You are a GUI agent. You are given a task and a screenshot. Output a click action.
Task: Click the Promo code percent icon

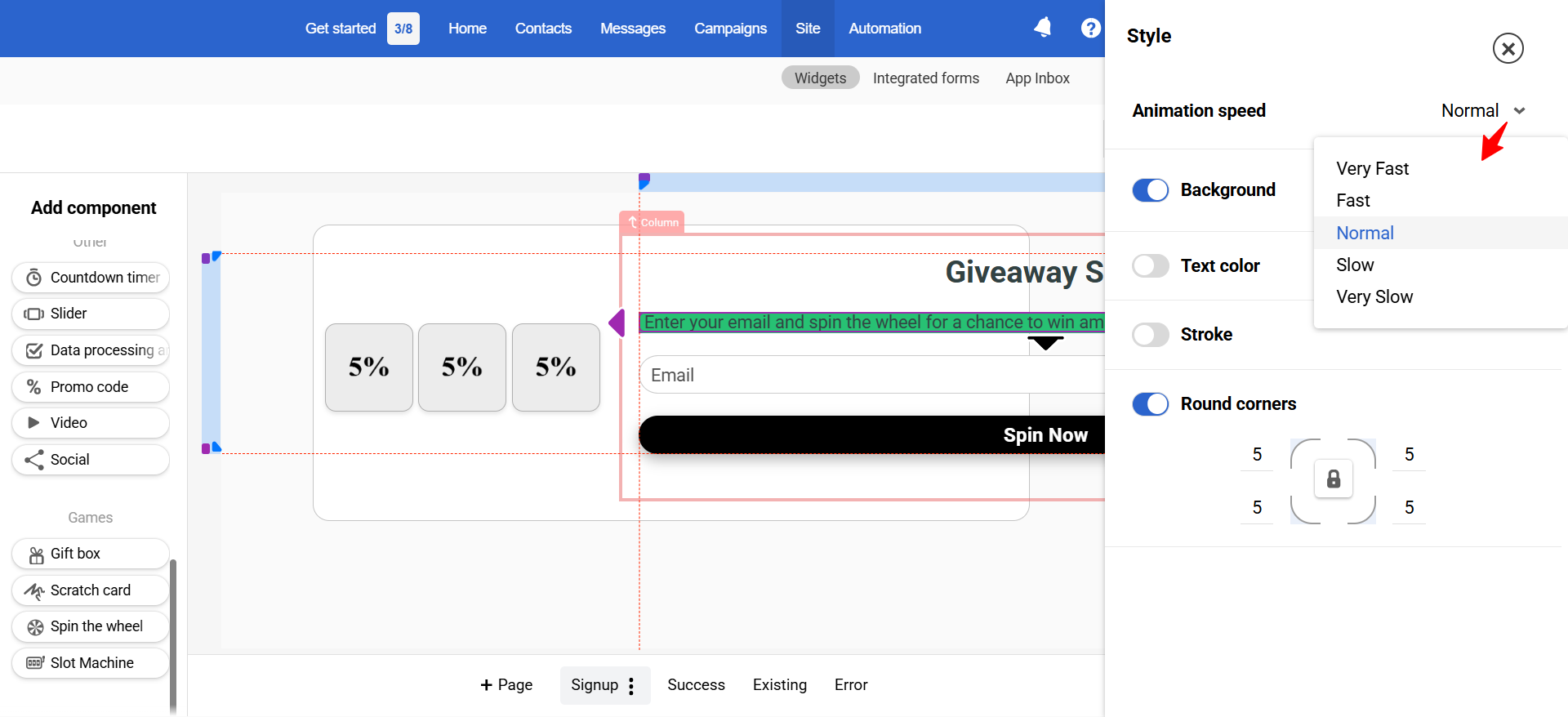[33, 386]
